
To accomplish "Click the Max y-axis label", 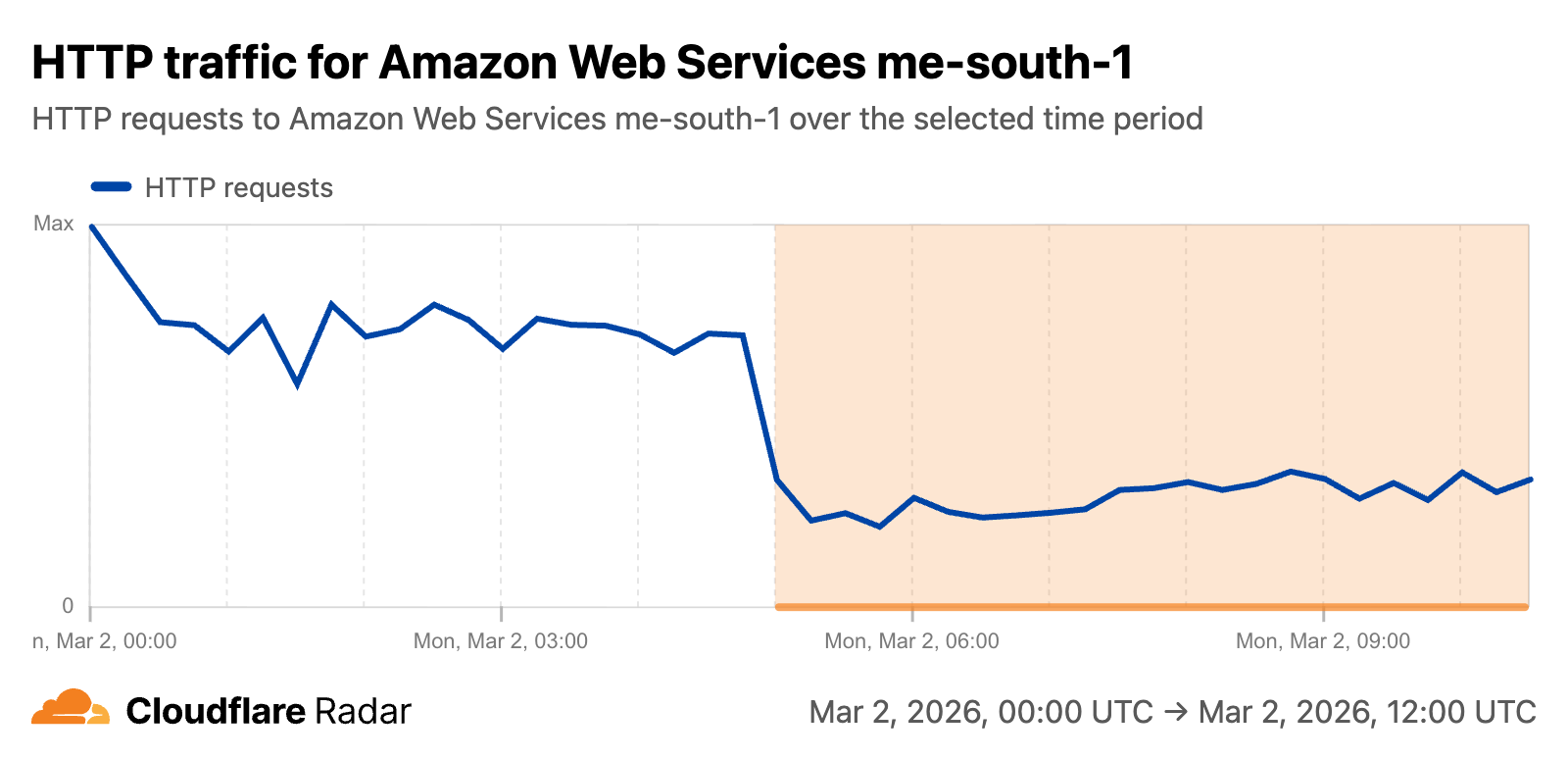I will (x=54, y=224).
